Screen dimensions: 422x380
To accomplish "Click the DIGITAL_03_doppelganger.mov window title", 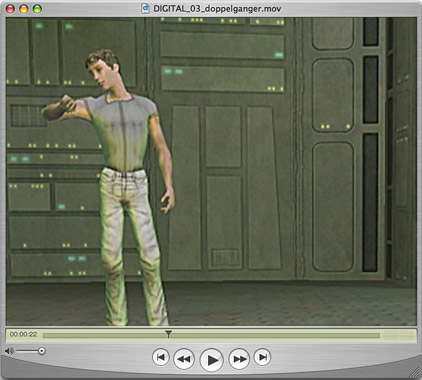I will (x=217, y=9).
